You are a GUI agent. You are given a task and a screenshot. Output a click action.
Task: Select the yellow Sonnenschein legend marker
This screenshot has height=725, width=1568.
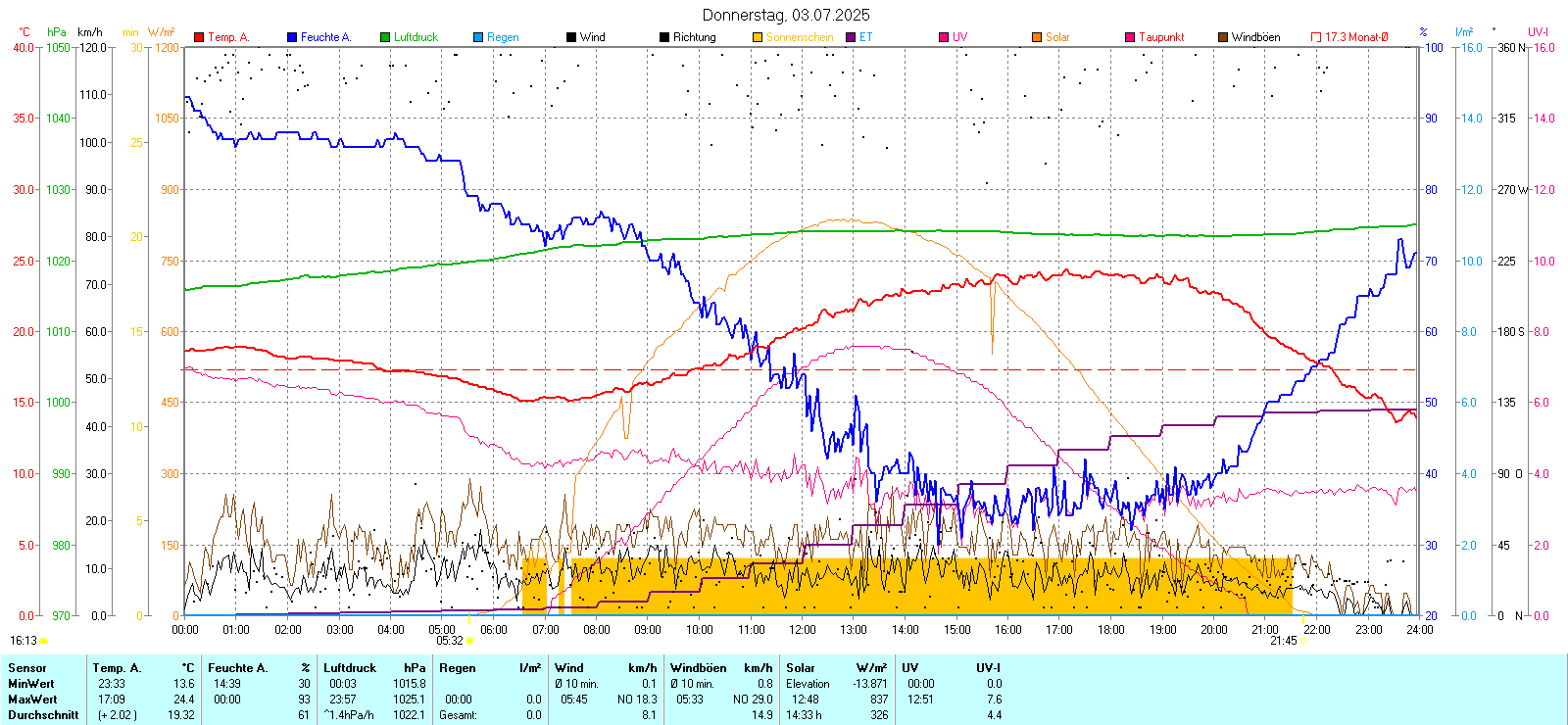tap(758, 37)
